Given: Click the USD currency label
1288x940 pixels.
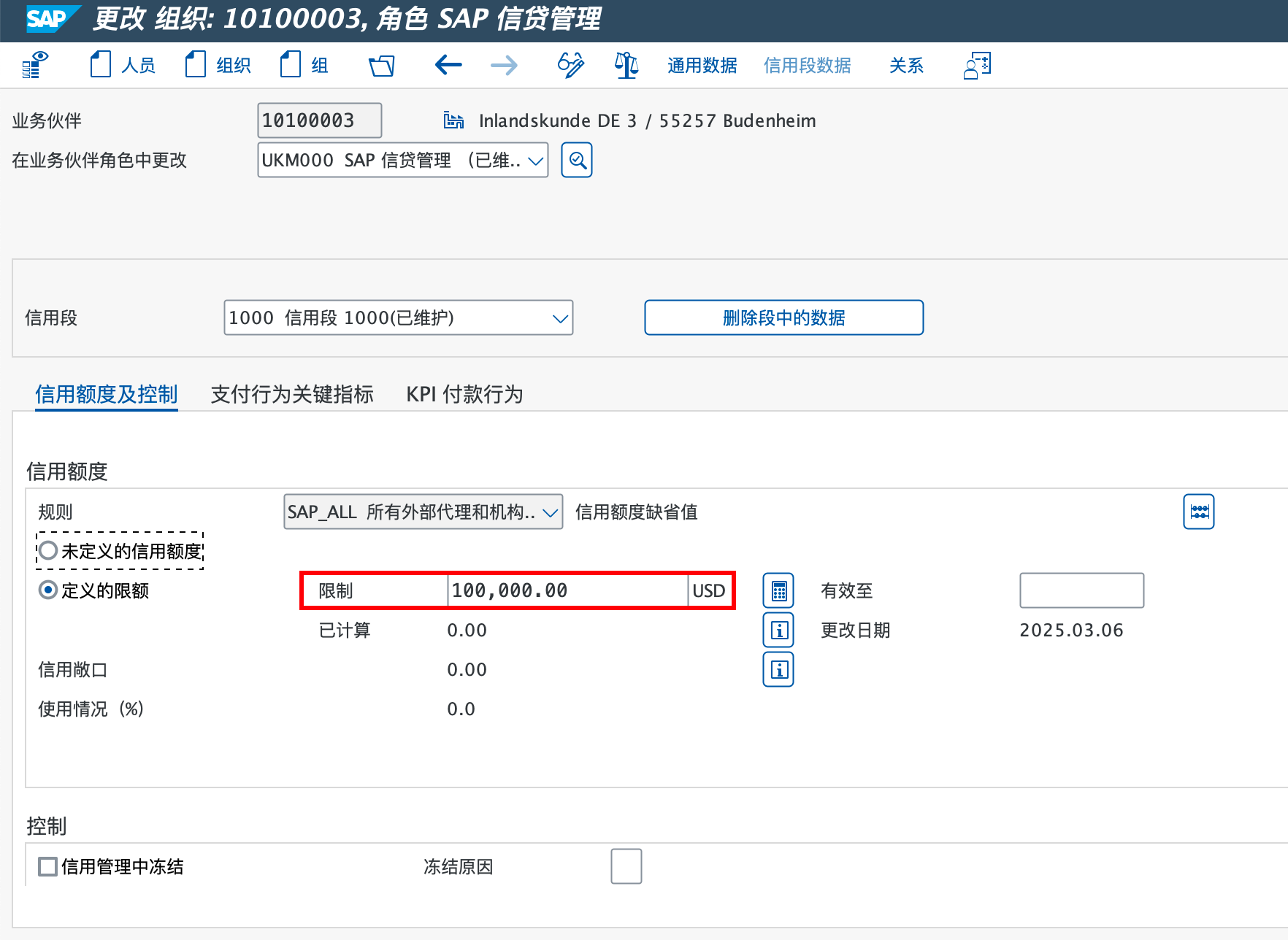Looking at the screenshot, I should (x=708, y=590).
